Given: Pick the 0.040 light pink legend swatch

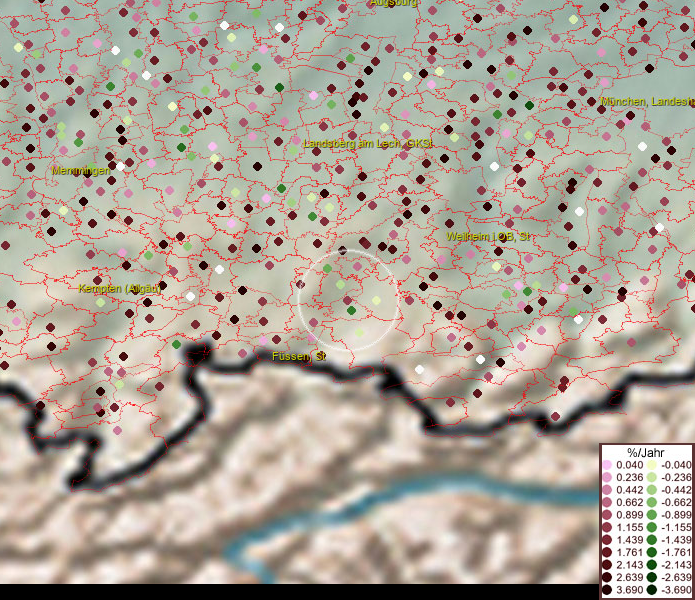Looking at the screenshot, I should point(607,465).
